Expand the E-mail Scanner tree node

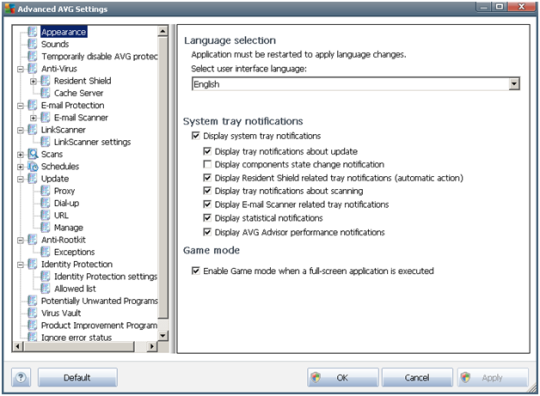(x=33, y=118)
